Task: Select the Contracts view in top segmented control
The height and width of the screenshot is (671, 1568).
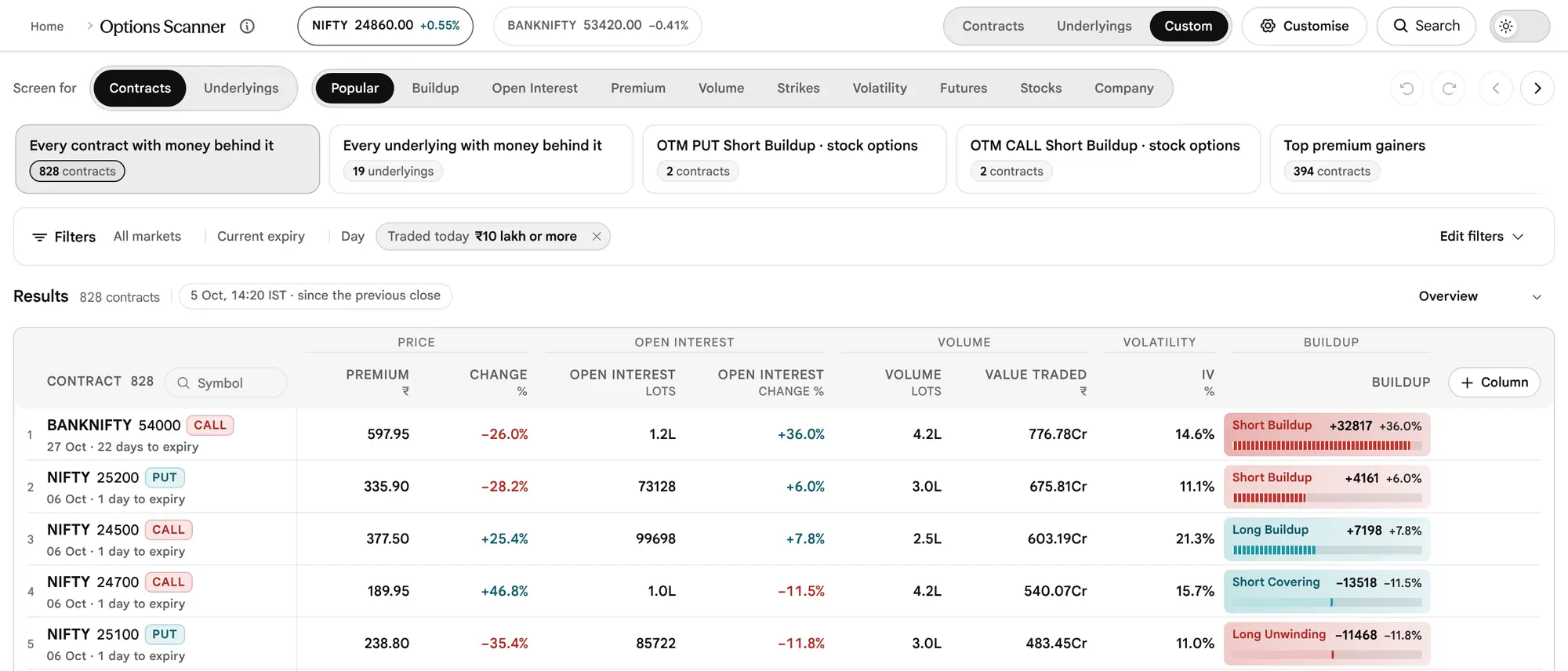Action: [x=993, y=26]
